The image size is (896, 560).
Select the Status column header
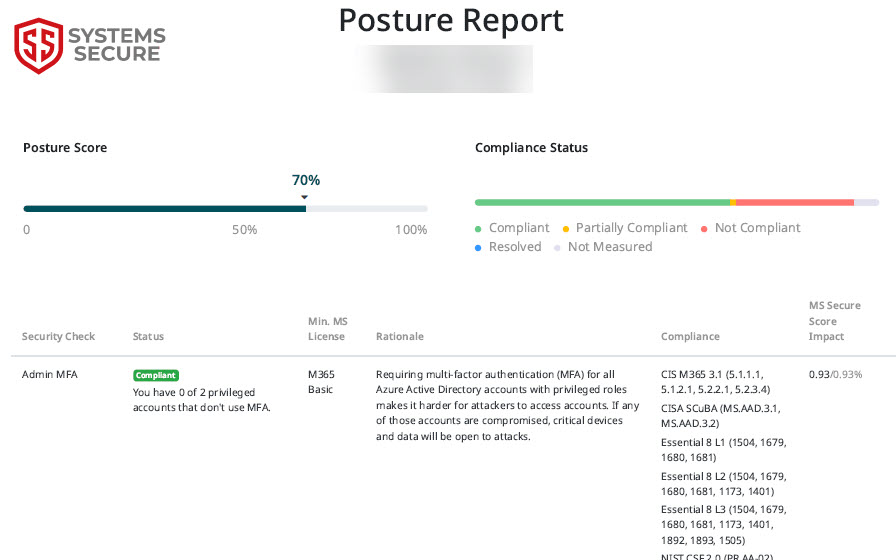point(148,337)
